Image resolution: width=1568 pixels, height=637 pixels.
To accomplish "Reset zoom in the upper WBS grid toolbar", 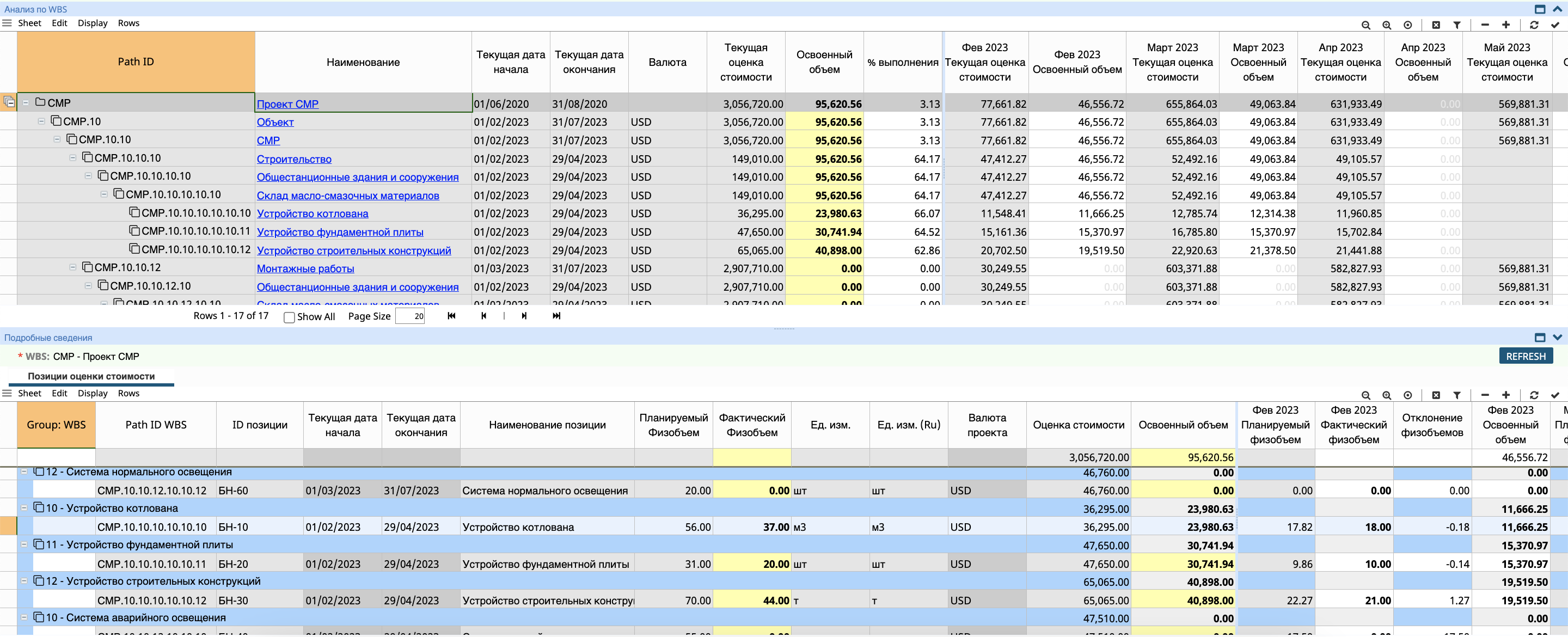I will tap(1408, 25).
